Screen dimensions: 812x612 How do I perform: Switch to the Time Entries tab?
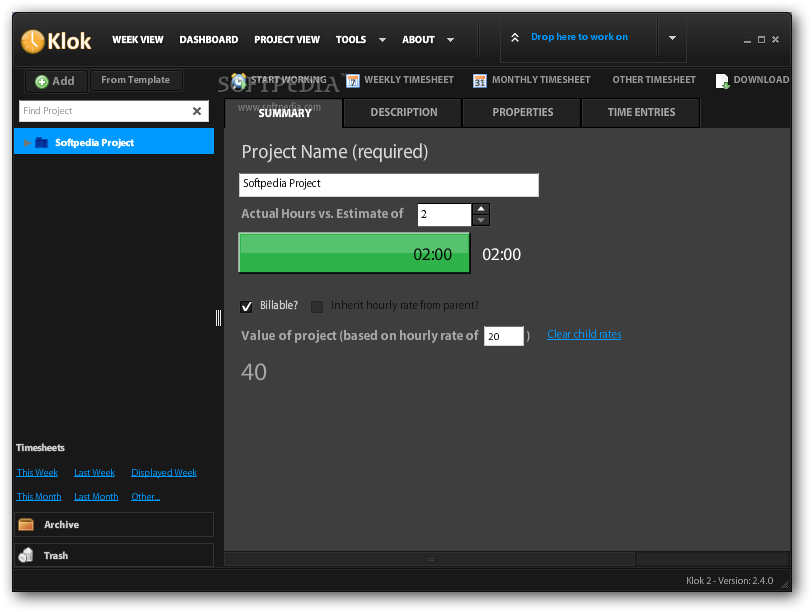point(641,112)
